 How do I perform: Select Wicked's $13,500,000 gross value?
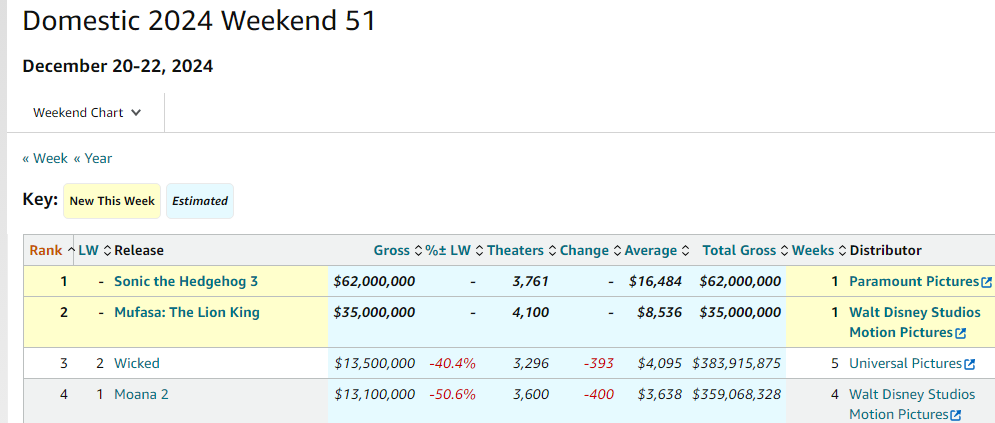375,363
